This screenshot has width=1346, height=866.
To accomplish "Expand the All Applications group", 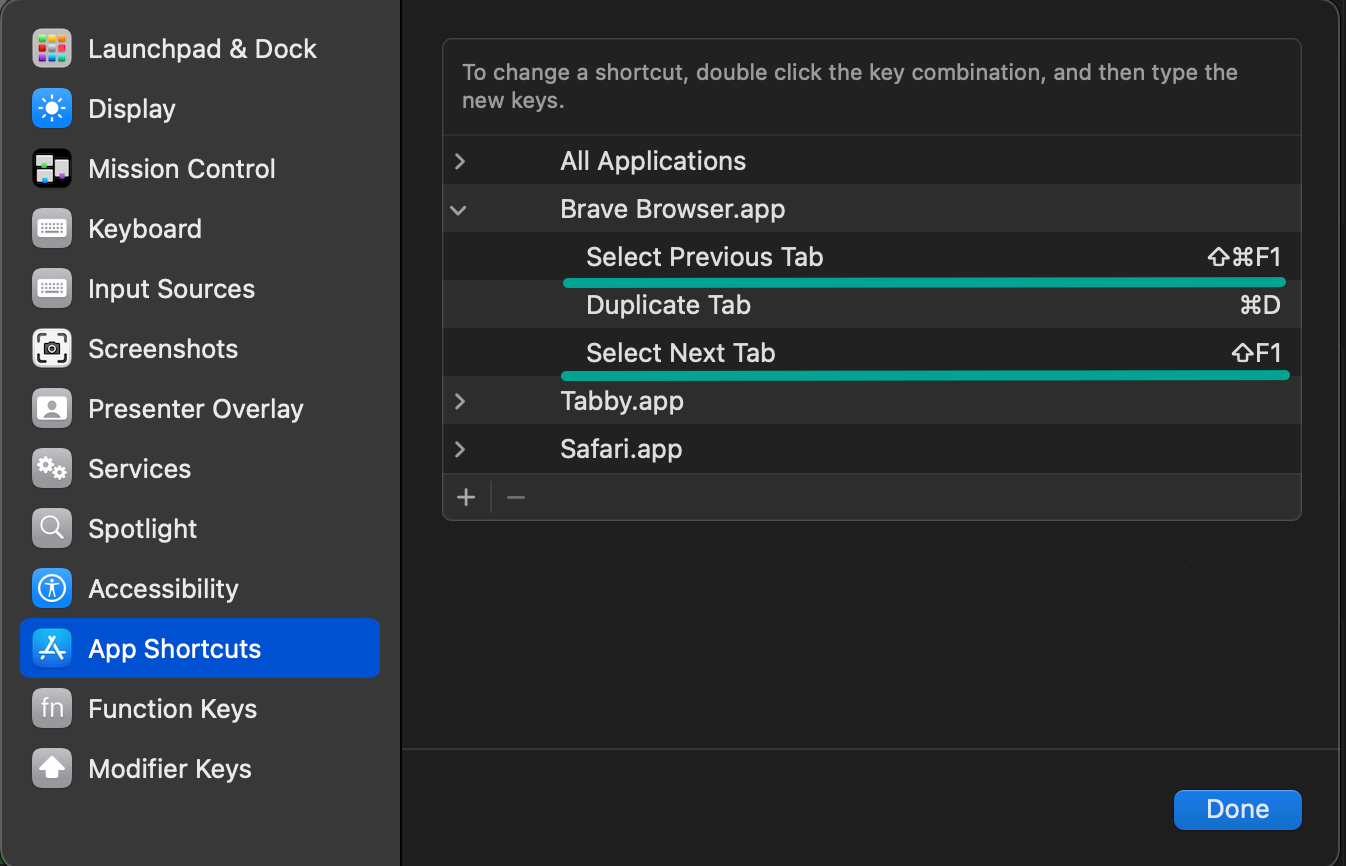I will [459, 161].
